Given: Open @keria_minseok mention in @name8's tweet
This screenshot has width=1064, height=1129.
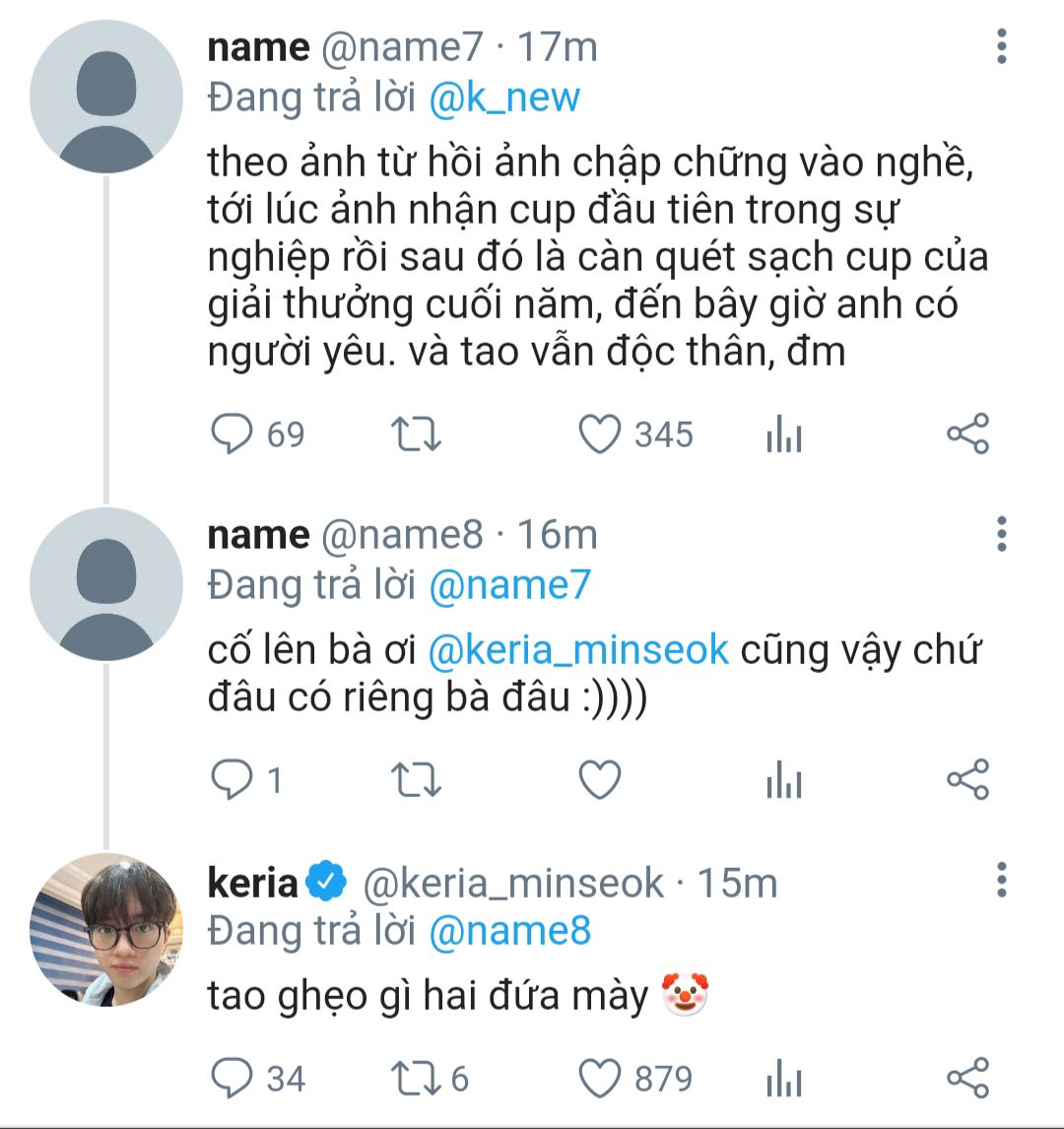Looking at the screenshot, I should pyautogui.click(x=578, y=650).
